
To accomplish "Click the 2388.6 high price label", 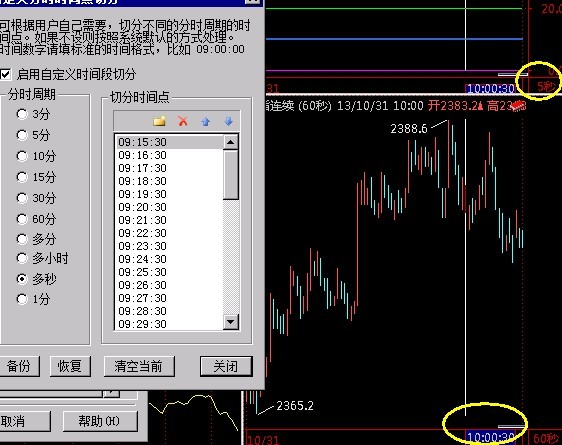I will pos(409,128).
